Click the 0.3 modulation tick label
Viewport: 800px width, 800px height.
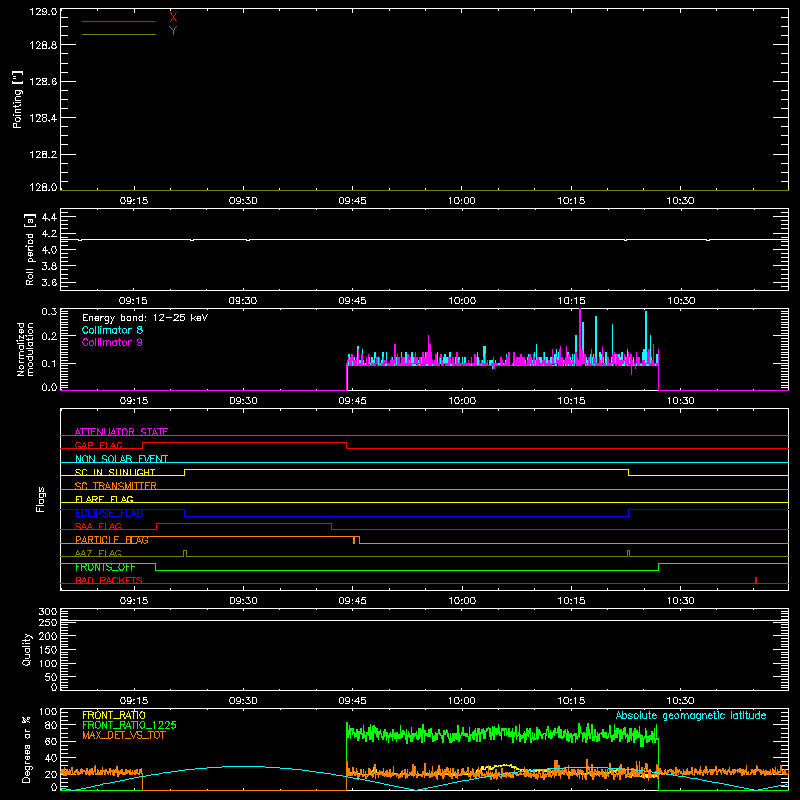click(x=49, y=312)
